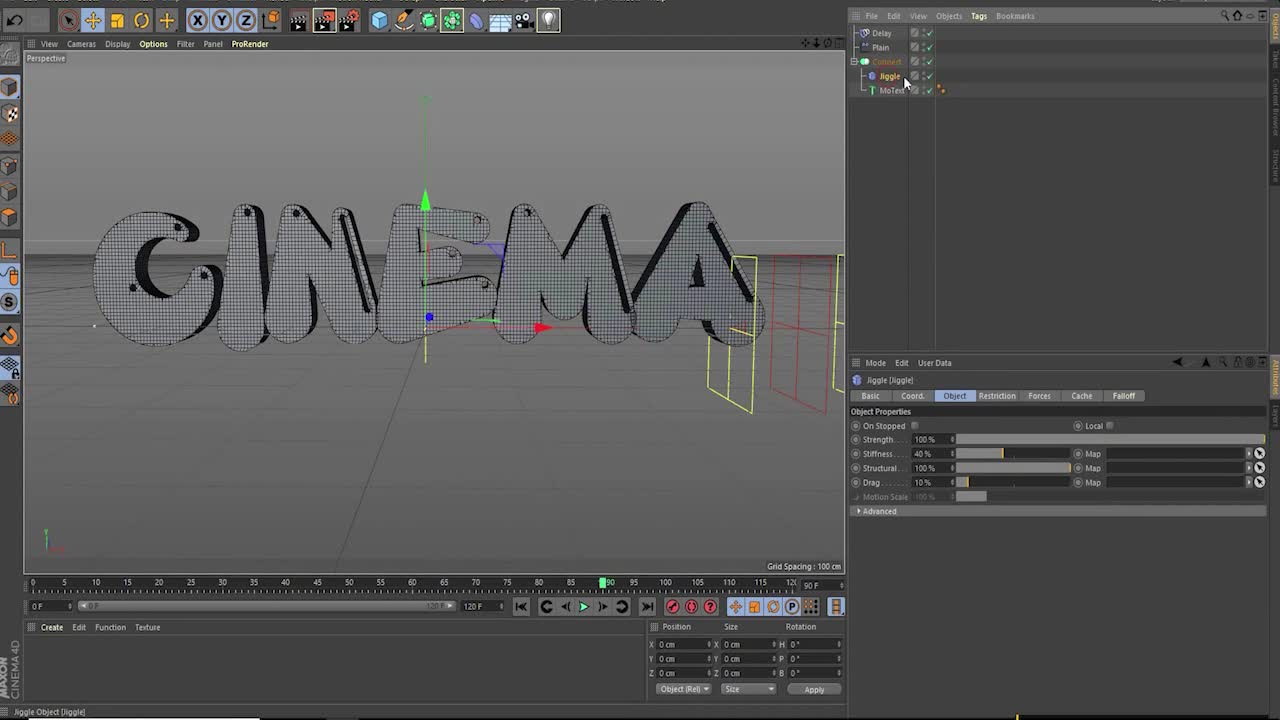Select the Plain effector in tree

click(880, 47)
